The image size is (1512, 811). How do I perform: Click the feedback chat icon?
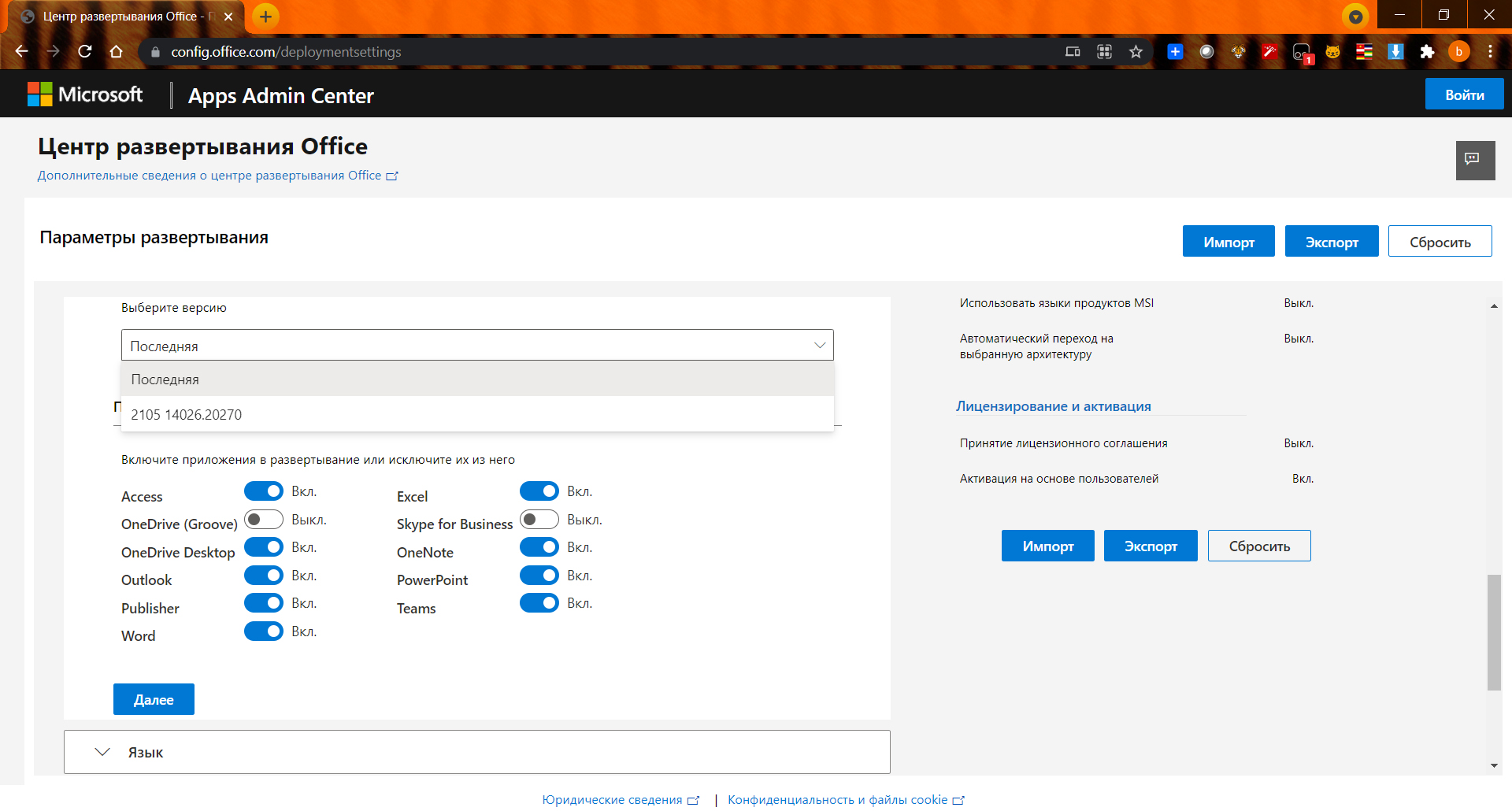[x=1475, y=161]
